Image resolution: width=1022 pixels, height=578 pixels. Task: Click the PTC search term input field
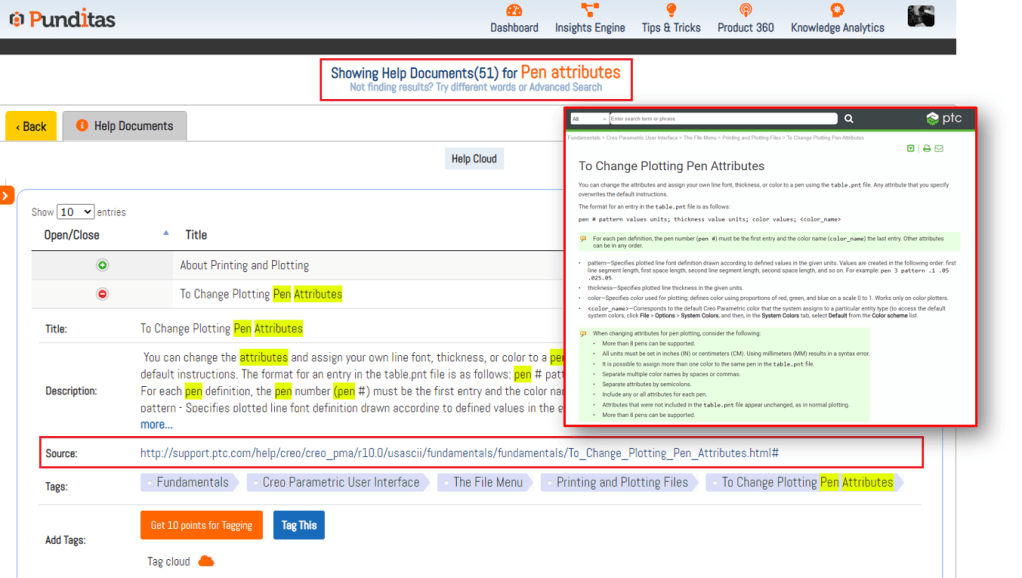coord(723,118)
